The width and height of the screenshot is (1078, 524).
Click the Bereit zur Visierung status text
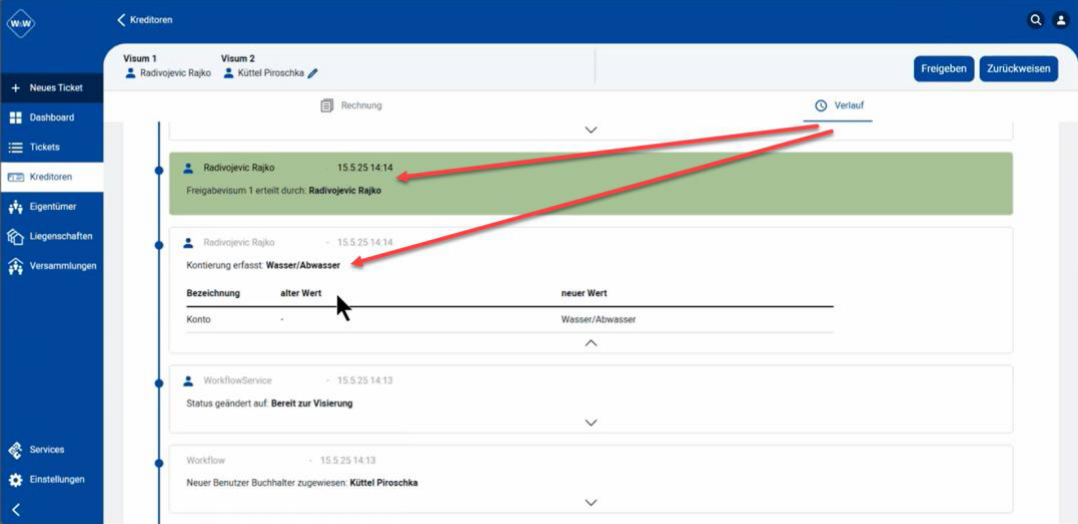coord(312,404)
